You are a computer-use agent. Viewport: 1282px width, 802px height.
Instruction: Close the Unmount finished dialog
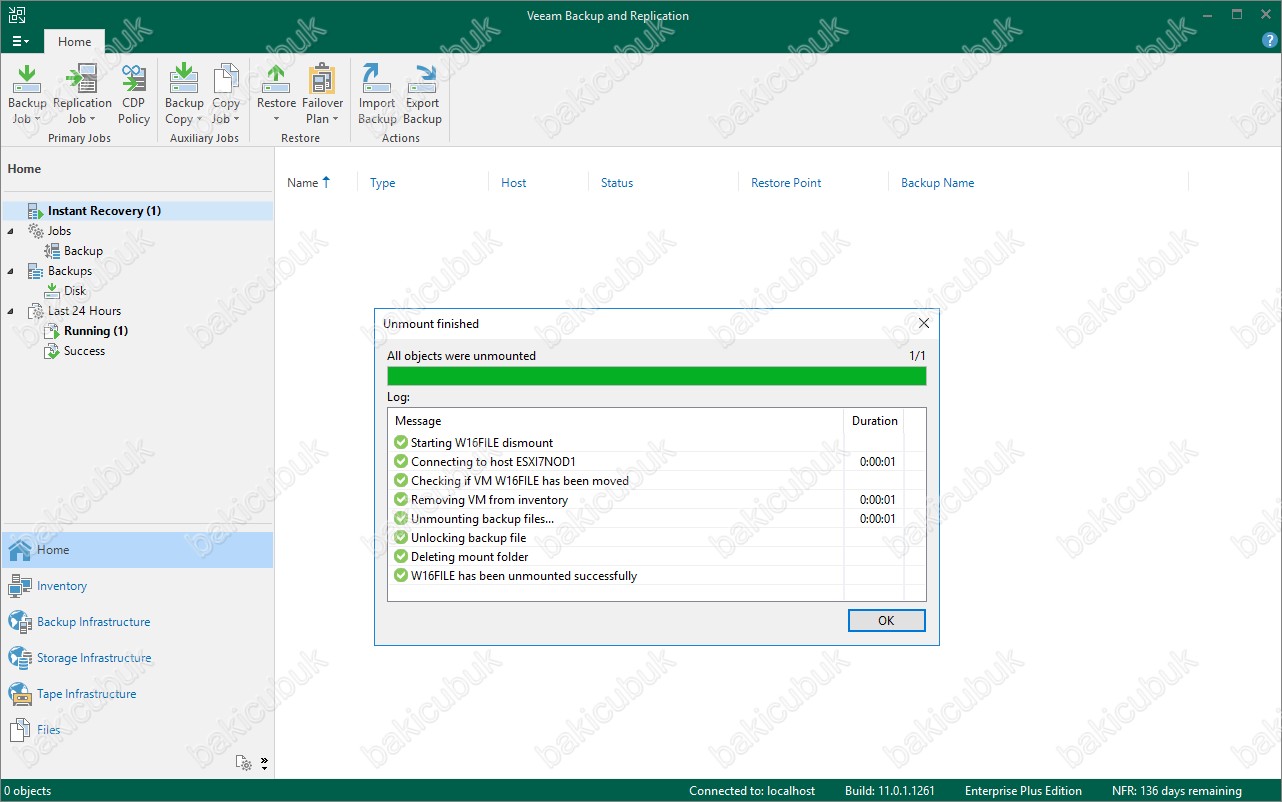924,324
